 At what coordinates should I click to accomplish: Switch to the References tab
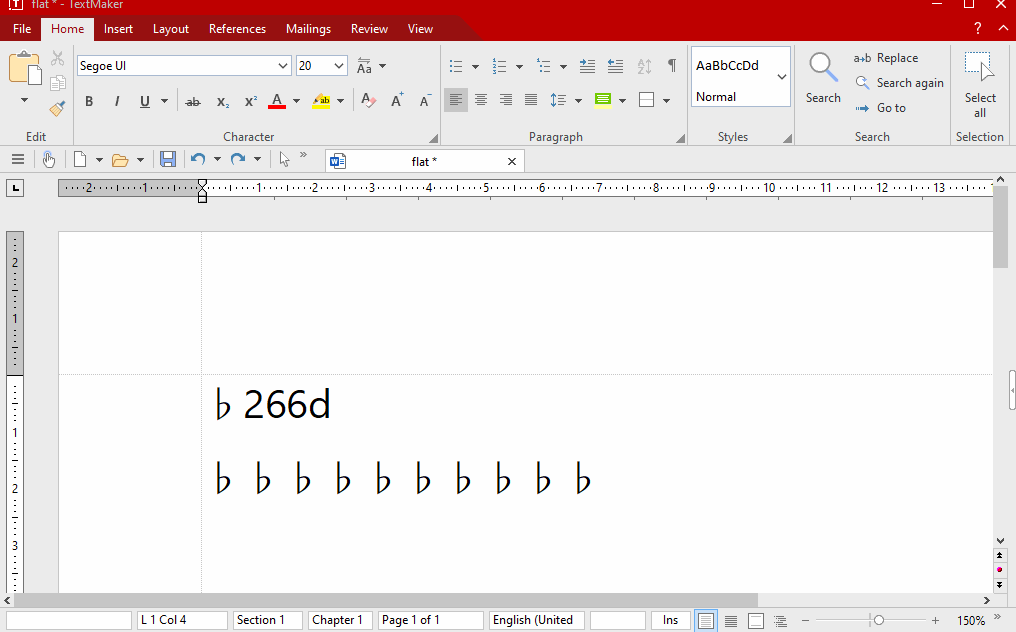pyautogui.click(x=237, y=29)
